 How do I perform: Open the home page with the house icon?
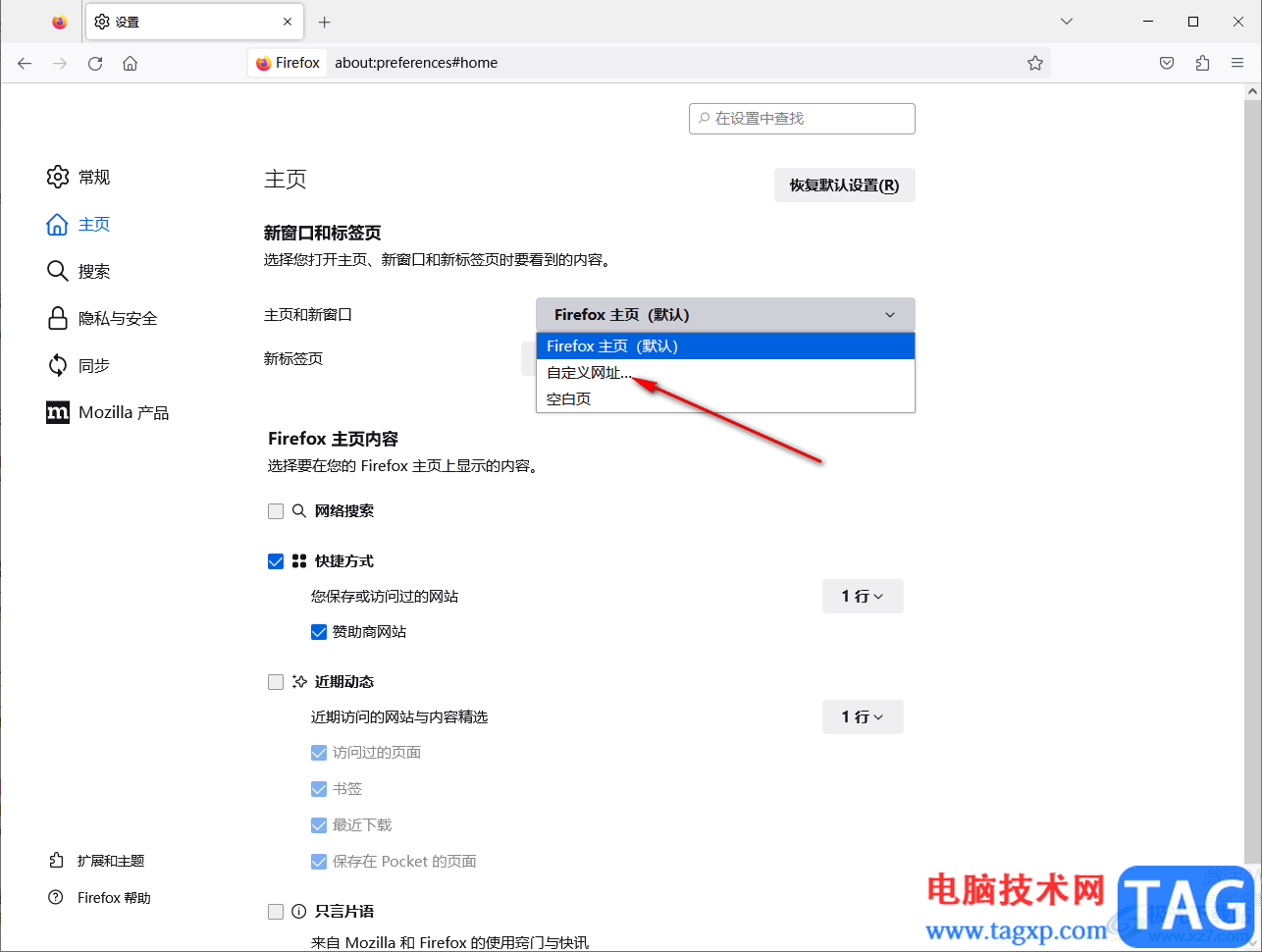coord(130,63)
